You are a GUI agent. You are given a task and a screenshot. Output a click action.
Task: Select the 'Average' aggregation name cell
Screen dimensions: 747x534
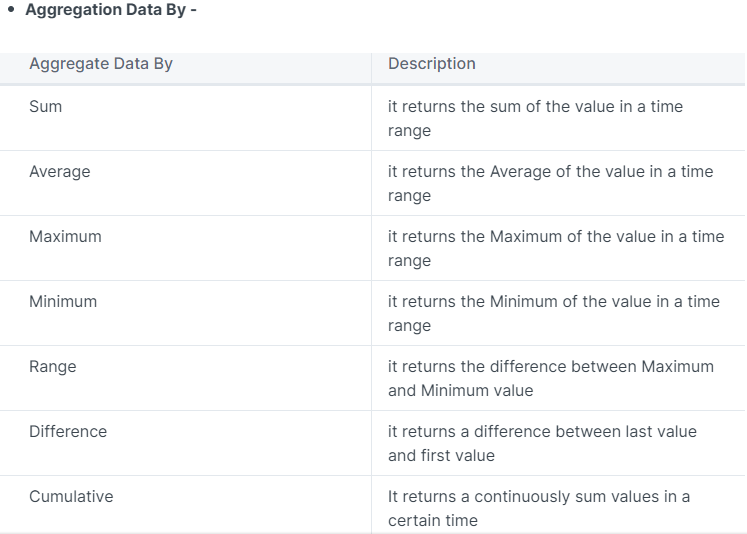click(60, 172)
